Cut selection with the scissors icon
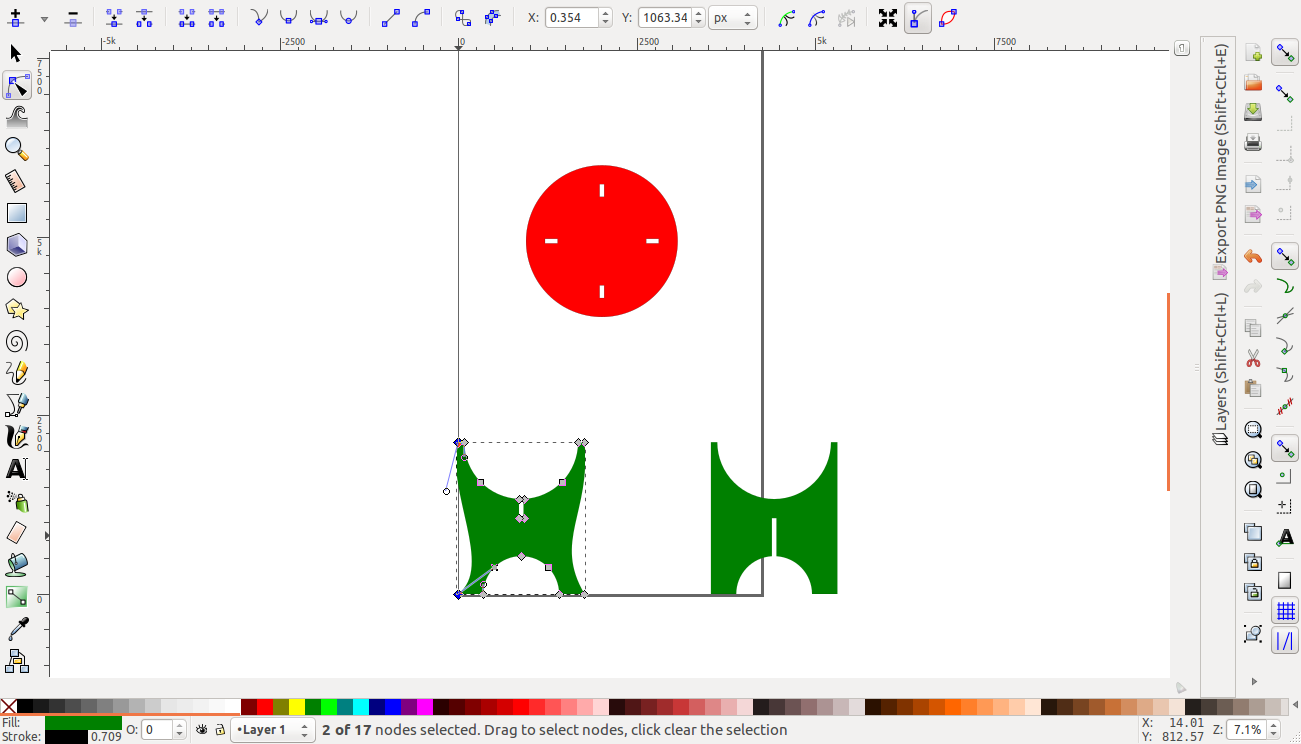1301x744 pixels. point(1253,358)
